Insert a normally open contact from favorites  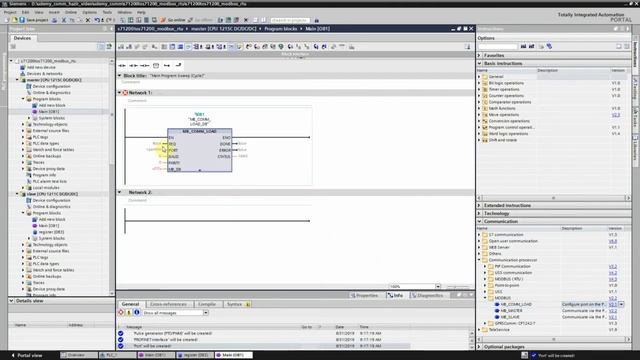click(x=122, y=65)
